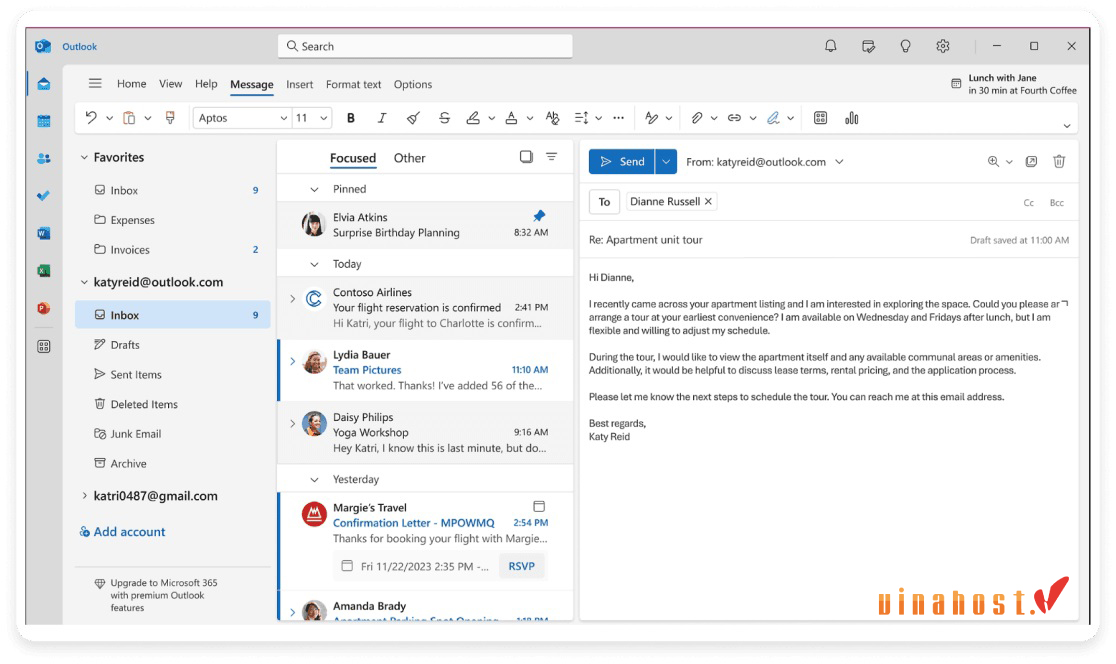Discard draft with trash icon

[1059, 162]
